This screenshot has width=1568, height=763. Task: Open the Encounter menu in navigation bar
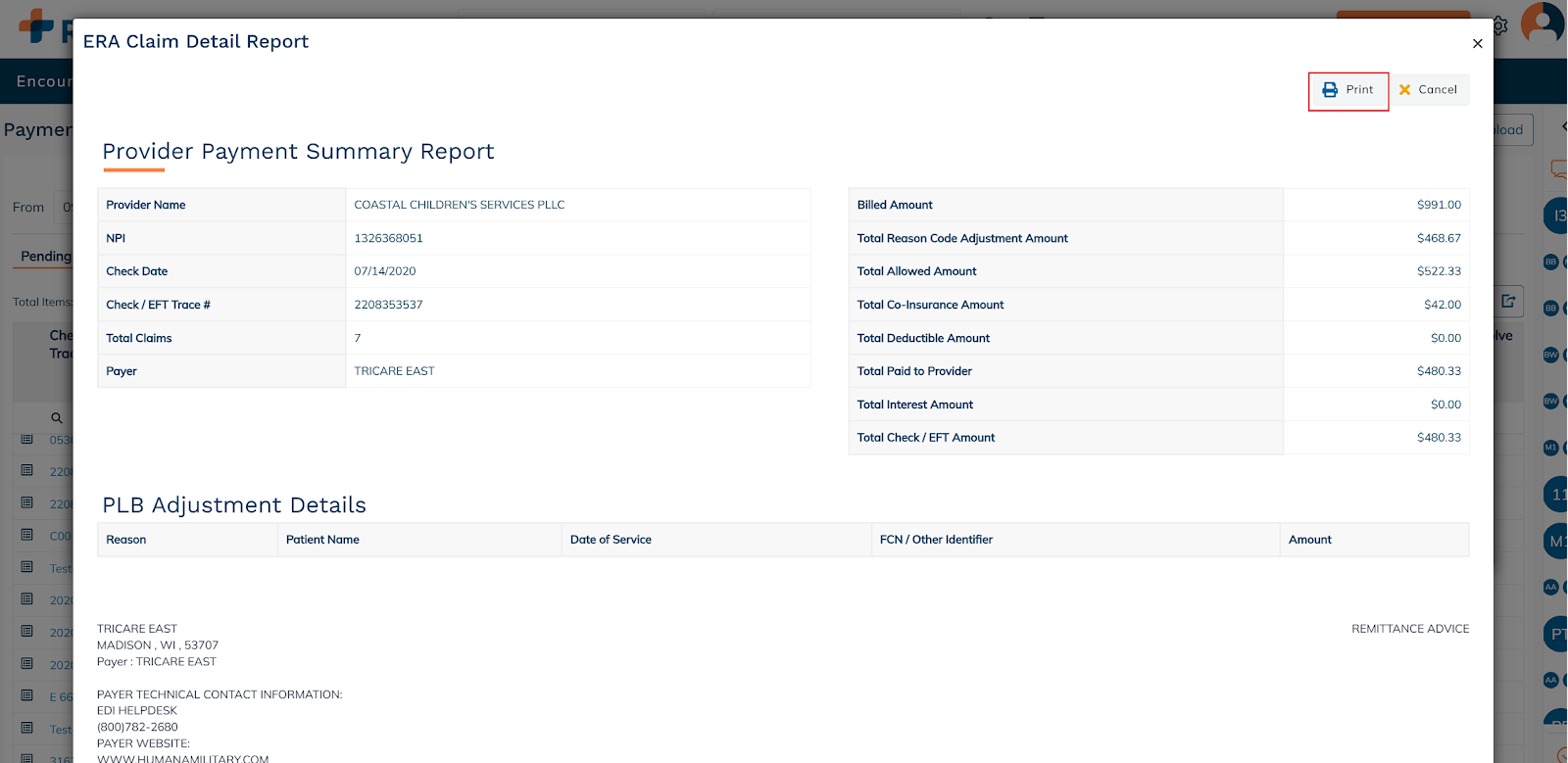[44, 81]
